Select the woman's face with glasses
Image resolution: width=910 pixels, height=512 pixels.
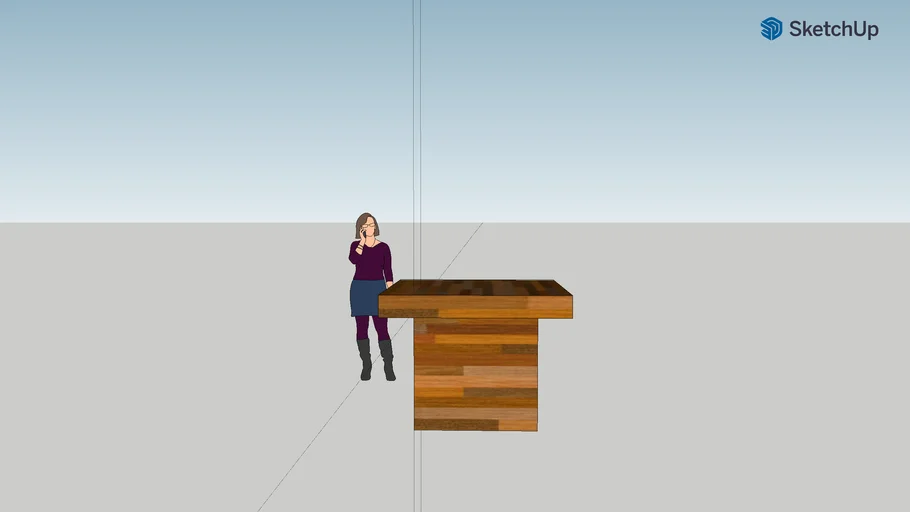367,229
